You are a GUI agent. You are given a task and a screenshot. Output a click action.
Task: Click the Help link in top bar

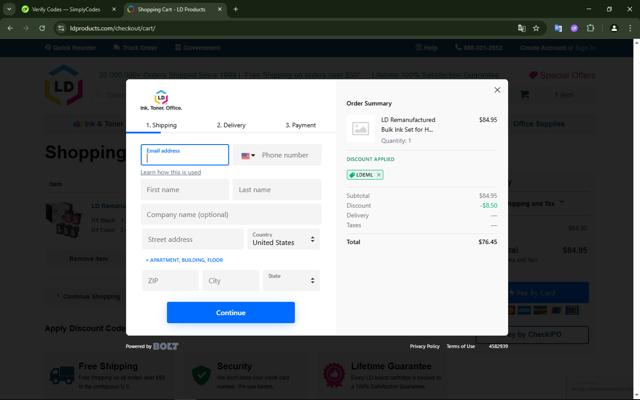[x=427, y=48]
